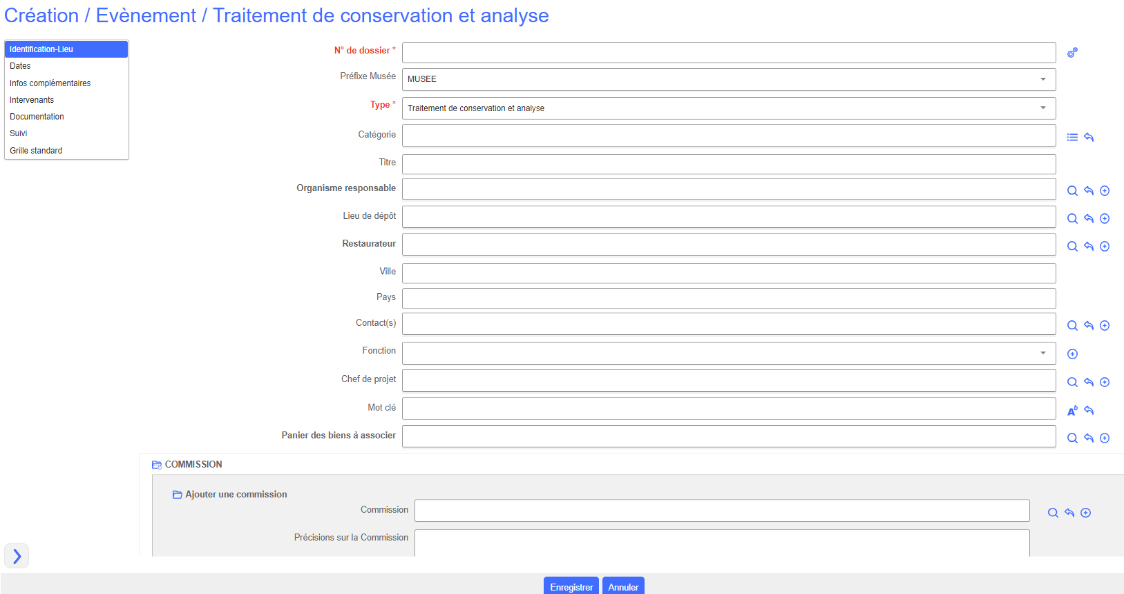Search contacts using the Contact(s) magnifier icon
1124x594 pixels.
[x=1071, y=326]
